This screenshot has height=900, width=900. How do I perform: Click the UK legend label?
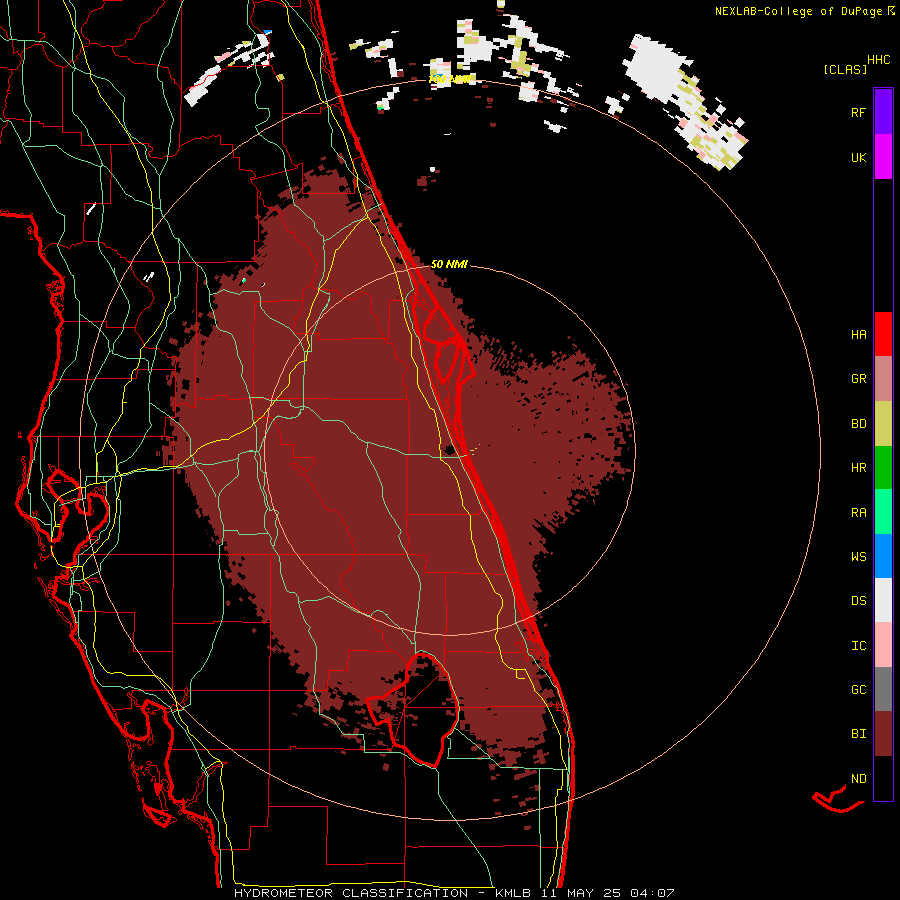coord(858,157)
